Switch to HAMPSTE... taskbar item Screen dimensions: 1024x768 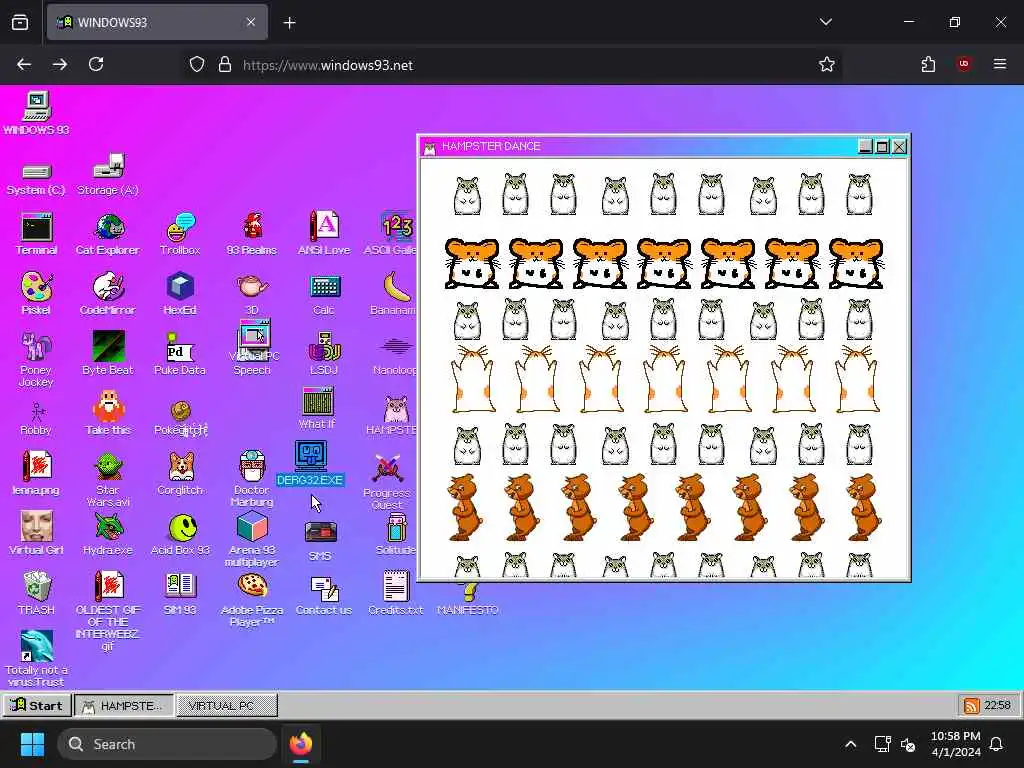[124, 705]
